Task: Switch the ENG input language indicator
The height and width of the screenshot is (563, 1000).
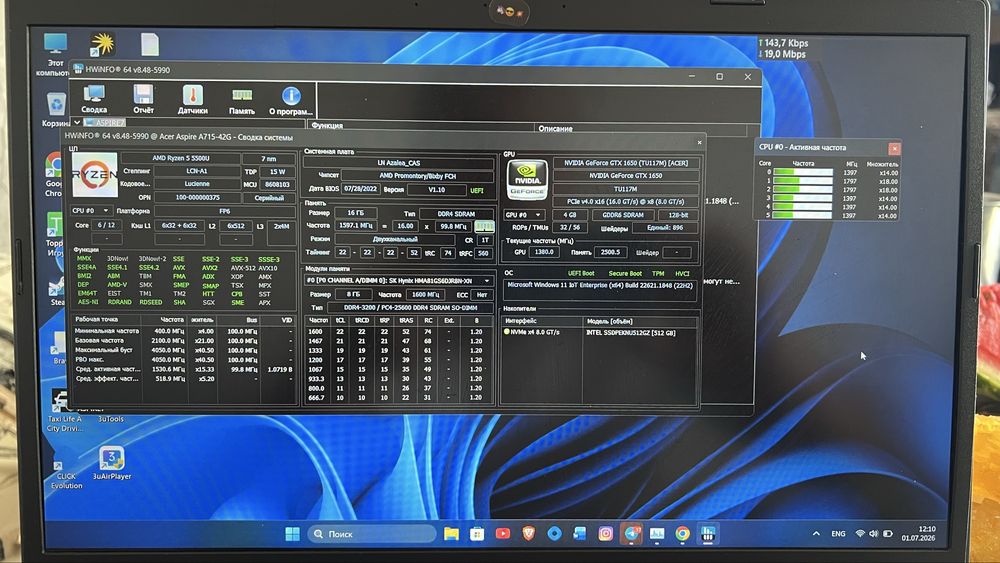Action: 838,534
